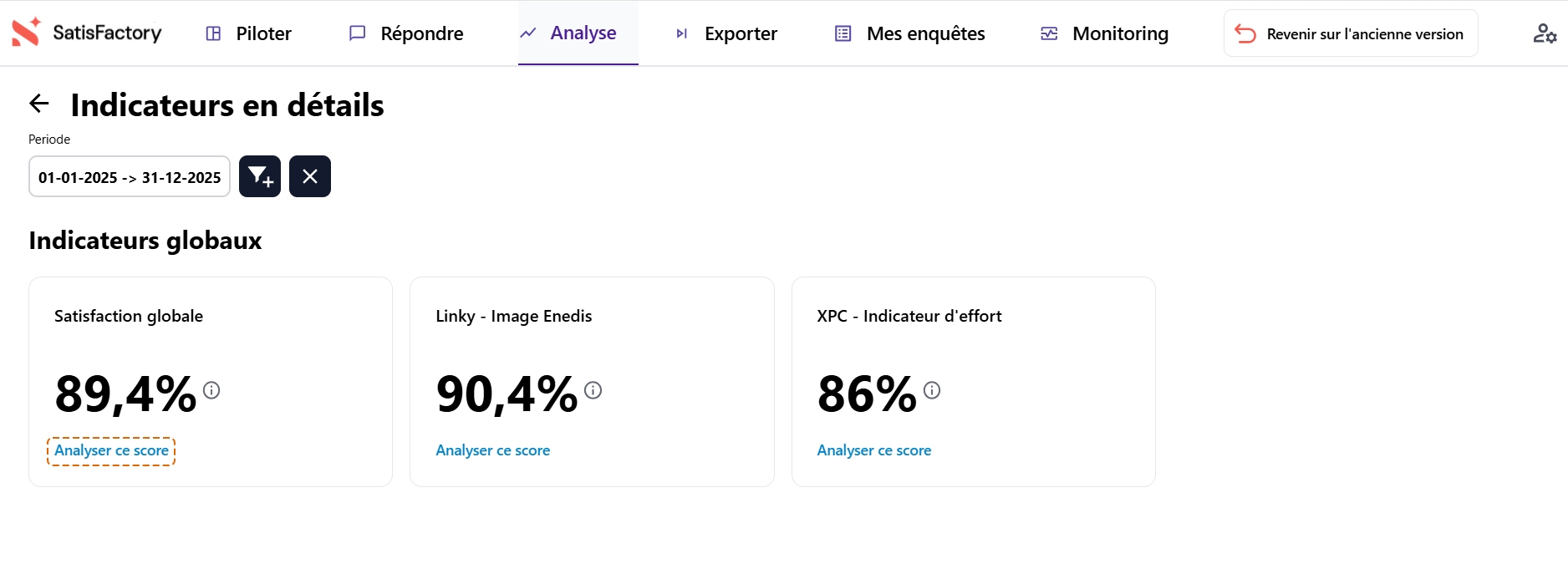Click the Exporter icon
The width and height of the screenshot is (1568, 569).
(680, 33)
